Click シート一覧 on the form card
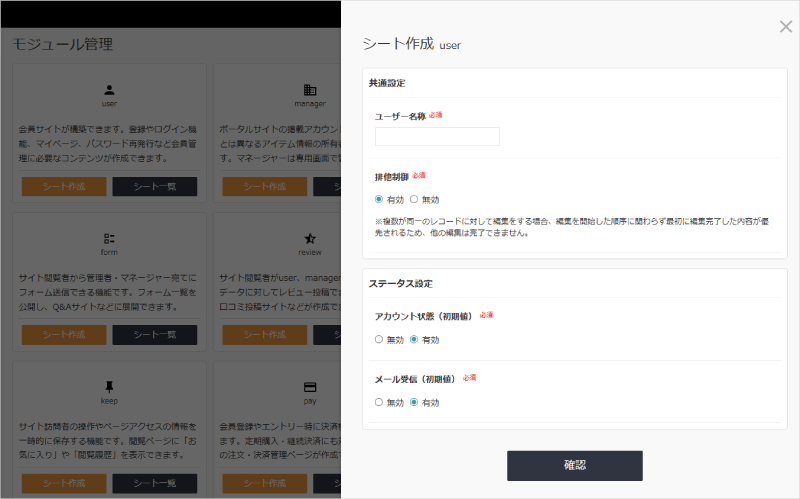This screenshot has width=800, height=499. coord(155,335)
